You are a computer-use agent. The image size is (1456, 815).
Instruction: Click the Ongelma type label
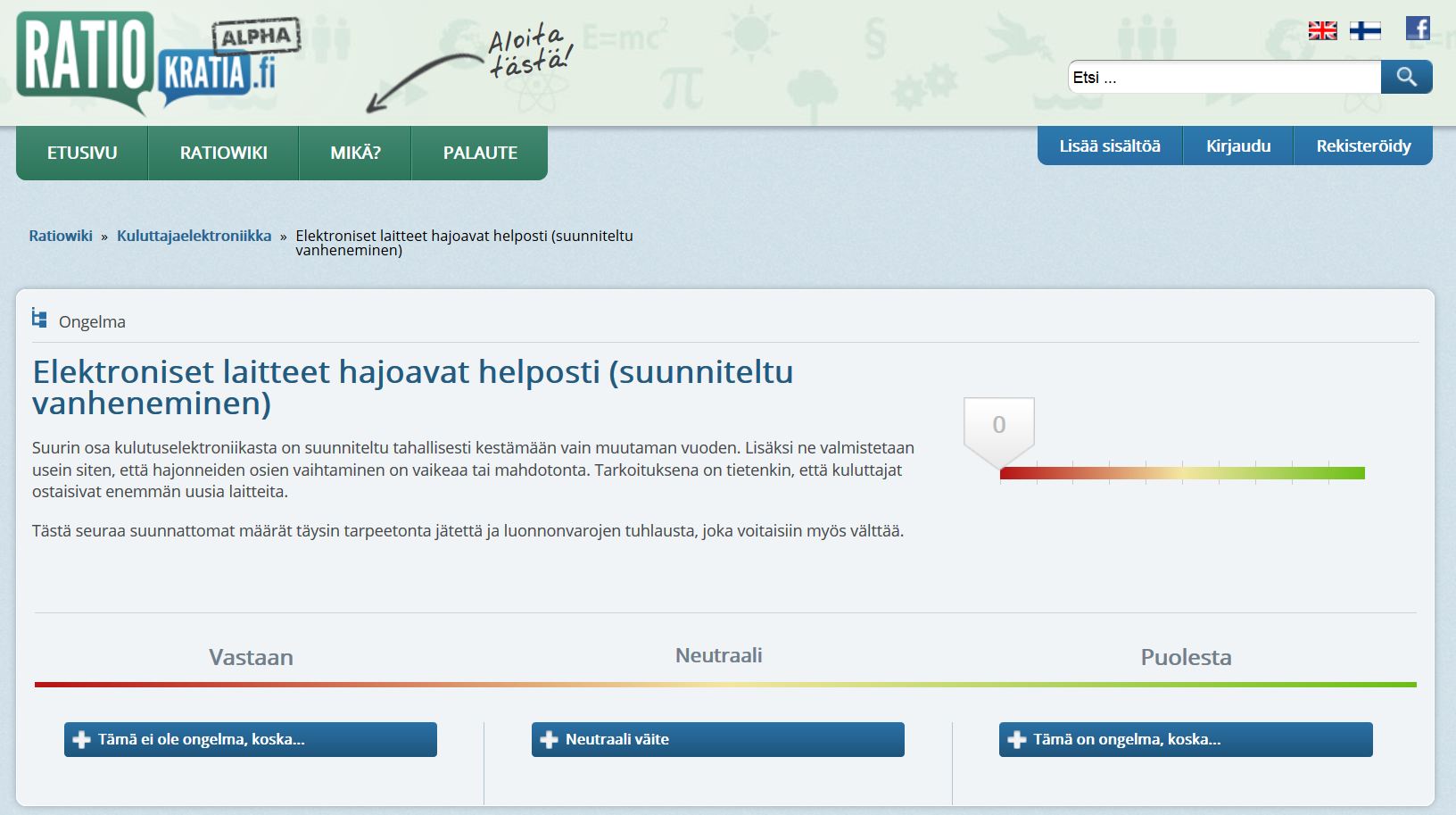click(x=92, y=322)
